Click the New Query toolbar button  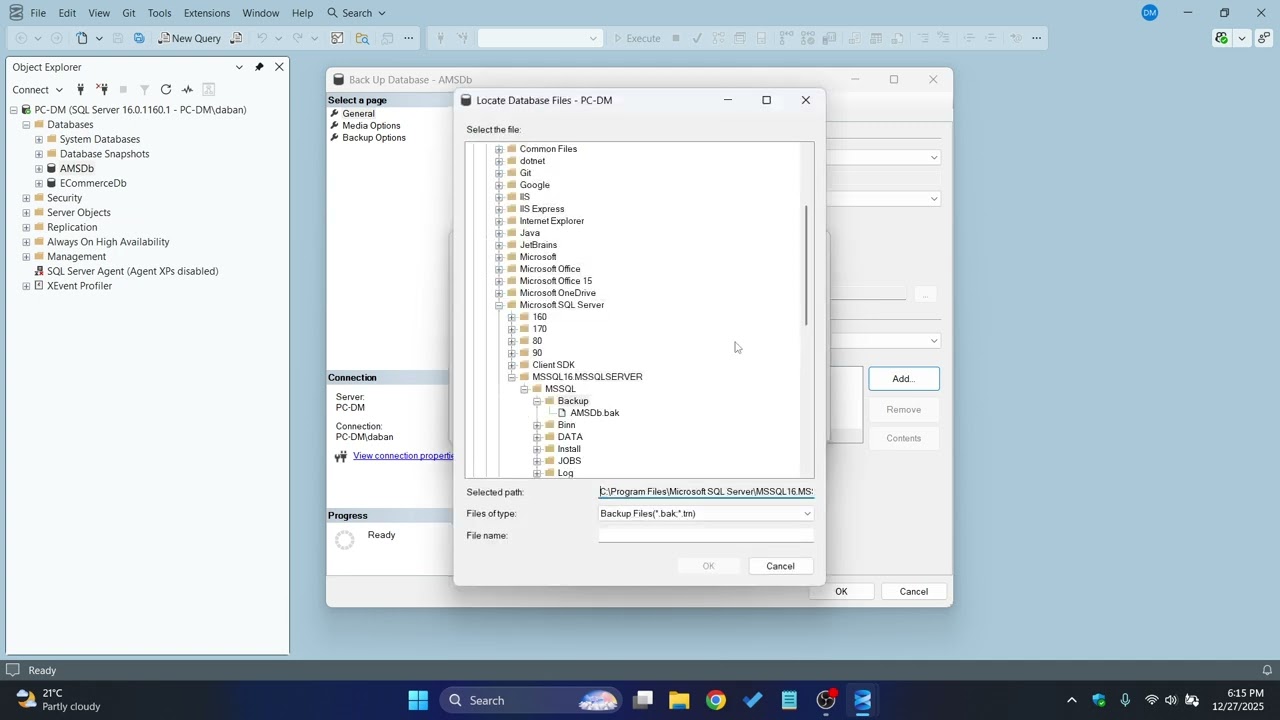coord(189,38)
